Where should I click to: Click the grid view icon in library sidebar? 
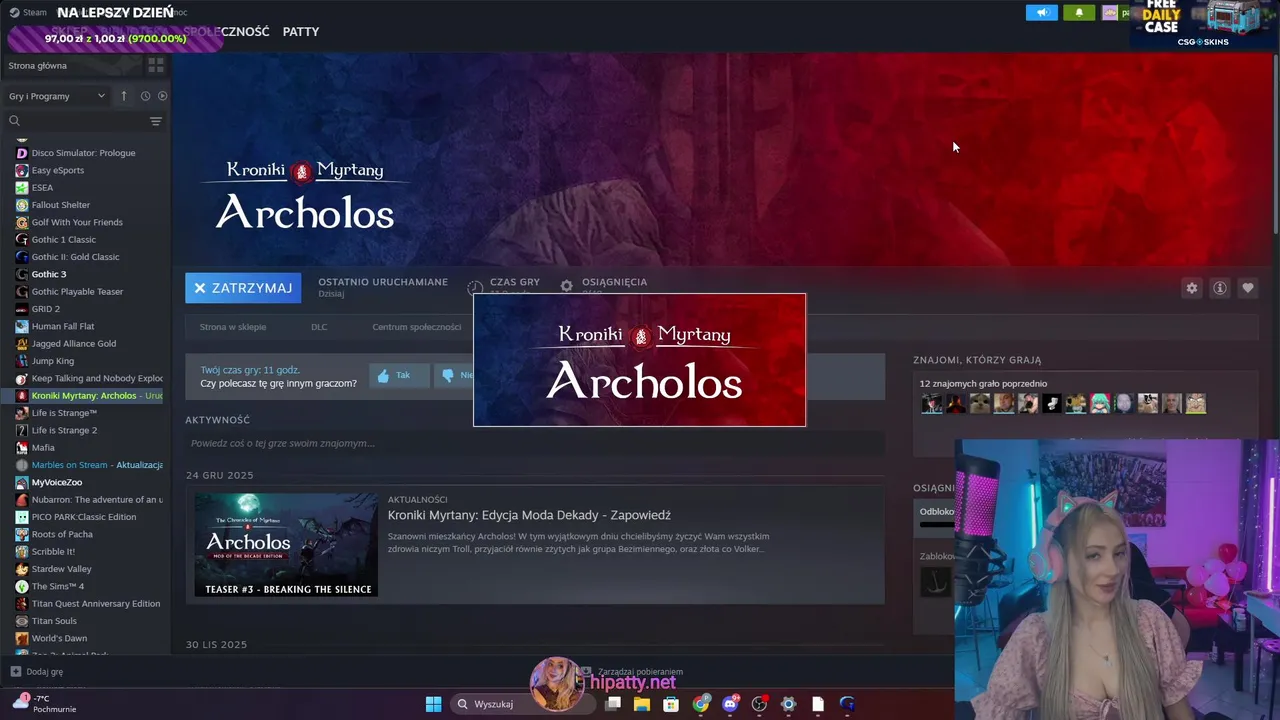click(x=156, y=65)
